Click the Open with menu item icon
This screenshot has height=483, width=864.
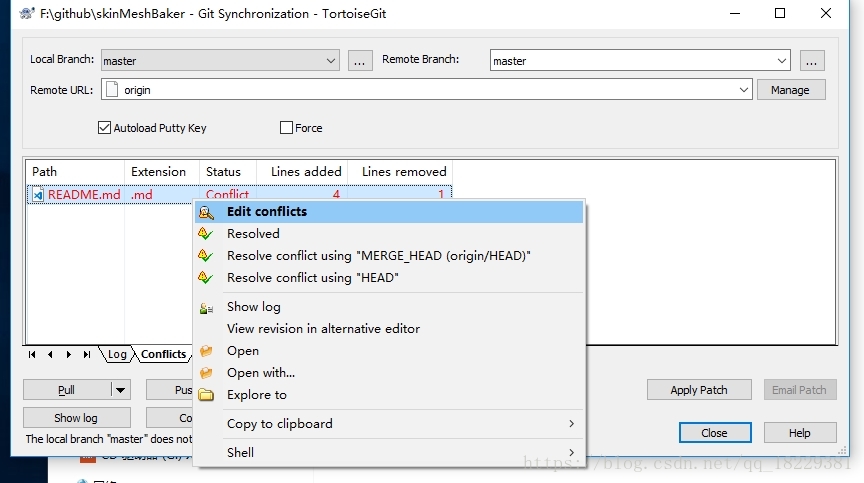click(x=206, y=373)
